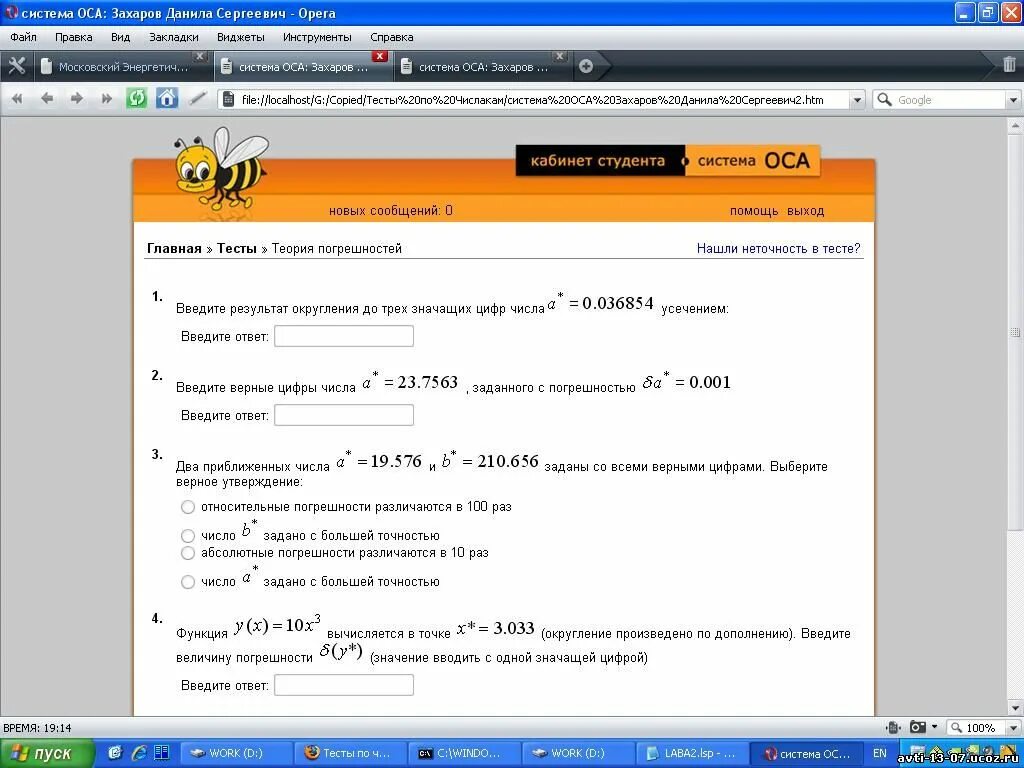The height and width of the screenshot is (768, 1024).
Task: Click the помощь link
Action: pos(754,211)
